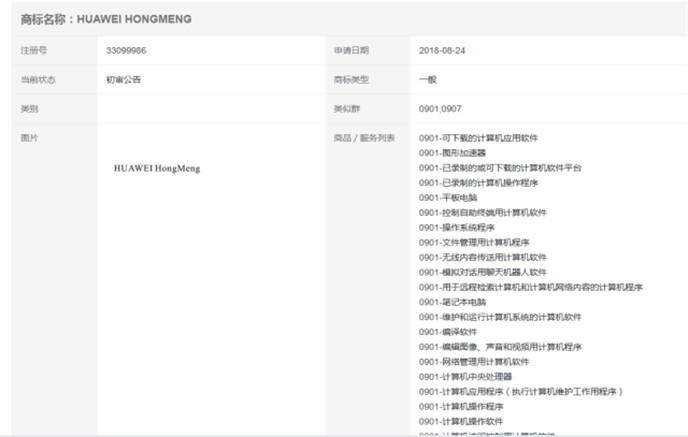The height and width of the screenshot is (437, 688).
Task: Click item 0901-计算机操作程序
Action: [x=461, y=407]
